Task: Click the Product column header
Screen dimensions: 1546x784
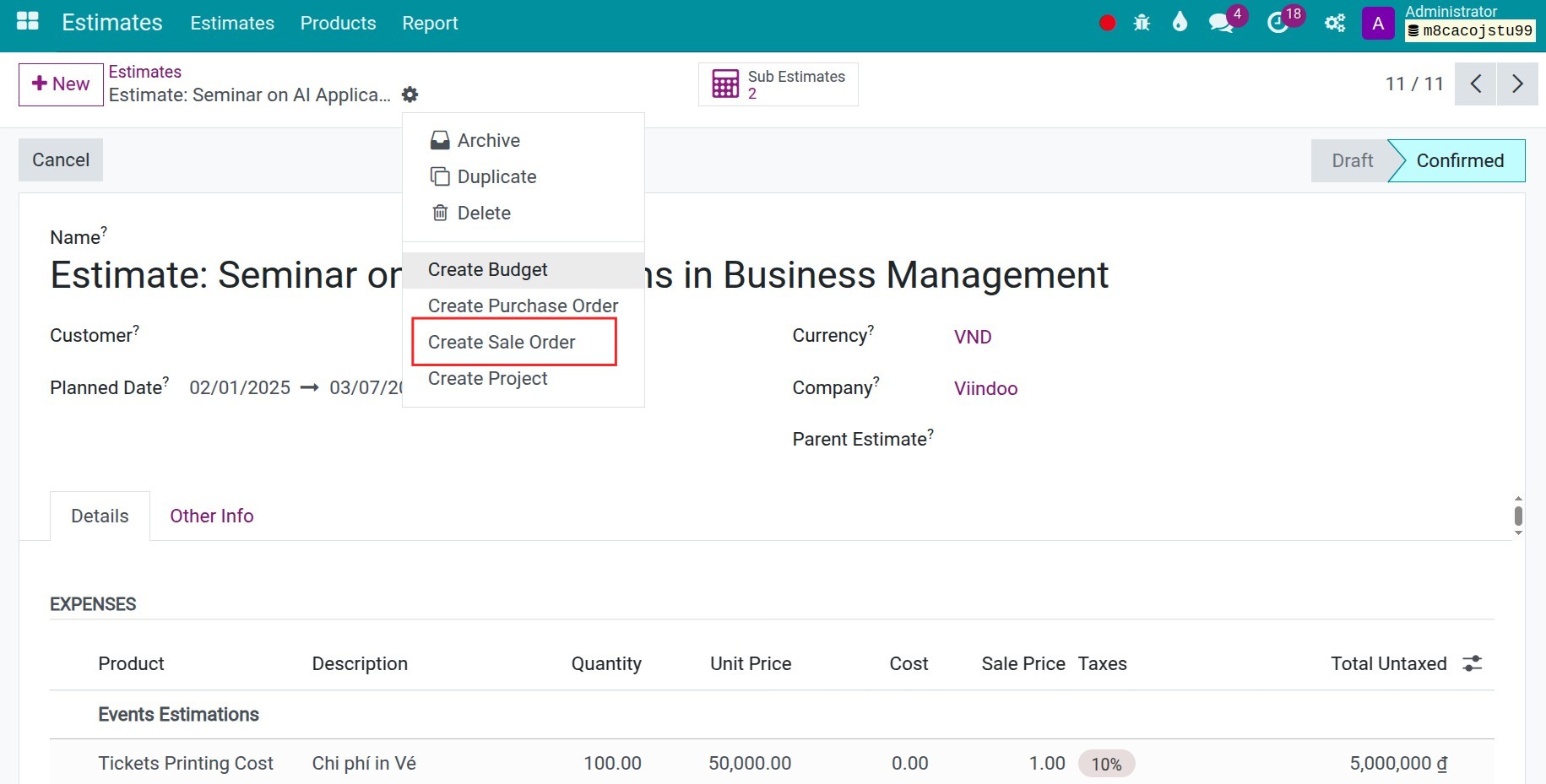Action: pyautogui.click(x=131, y=663)
